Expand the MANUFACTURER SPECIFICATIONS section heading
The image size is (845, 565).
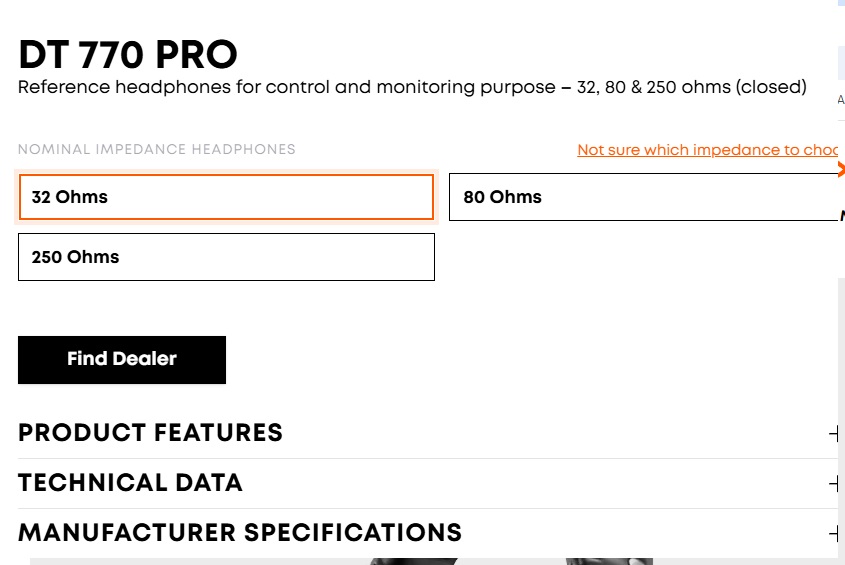pos(240,532)
